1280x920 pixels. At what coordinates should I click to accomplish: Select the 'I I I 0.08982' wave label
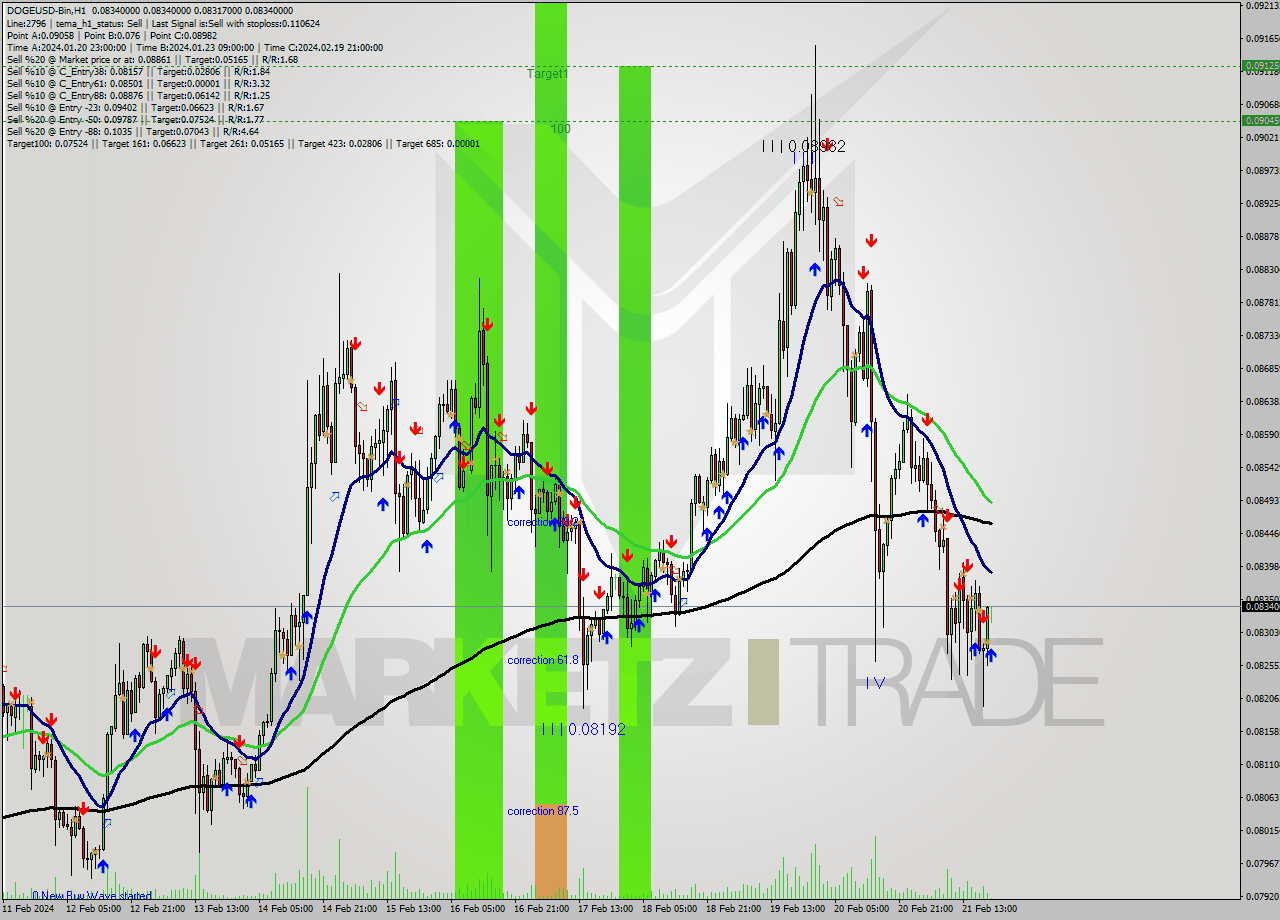pyautogui.click(x=804, y=146)
